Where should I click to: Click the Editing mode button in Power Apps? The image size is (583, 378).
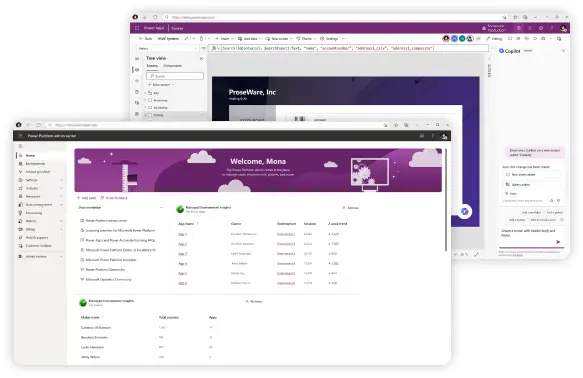point(494,39)
